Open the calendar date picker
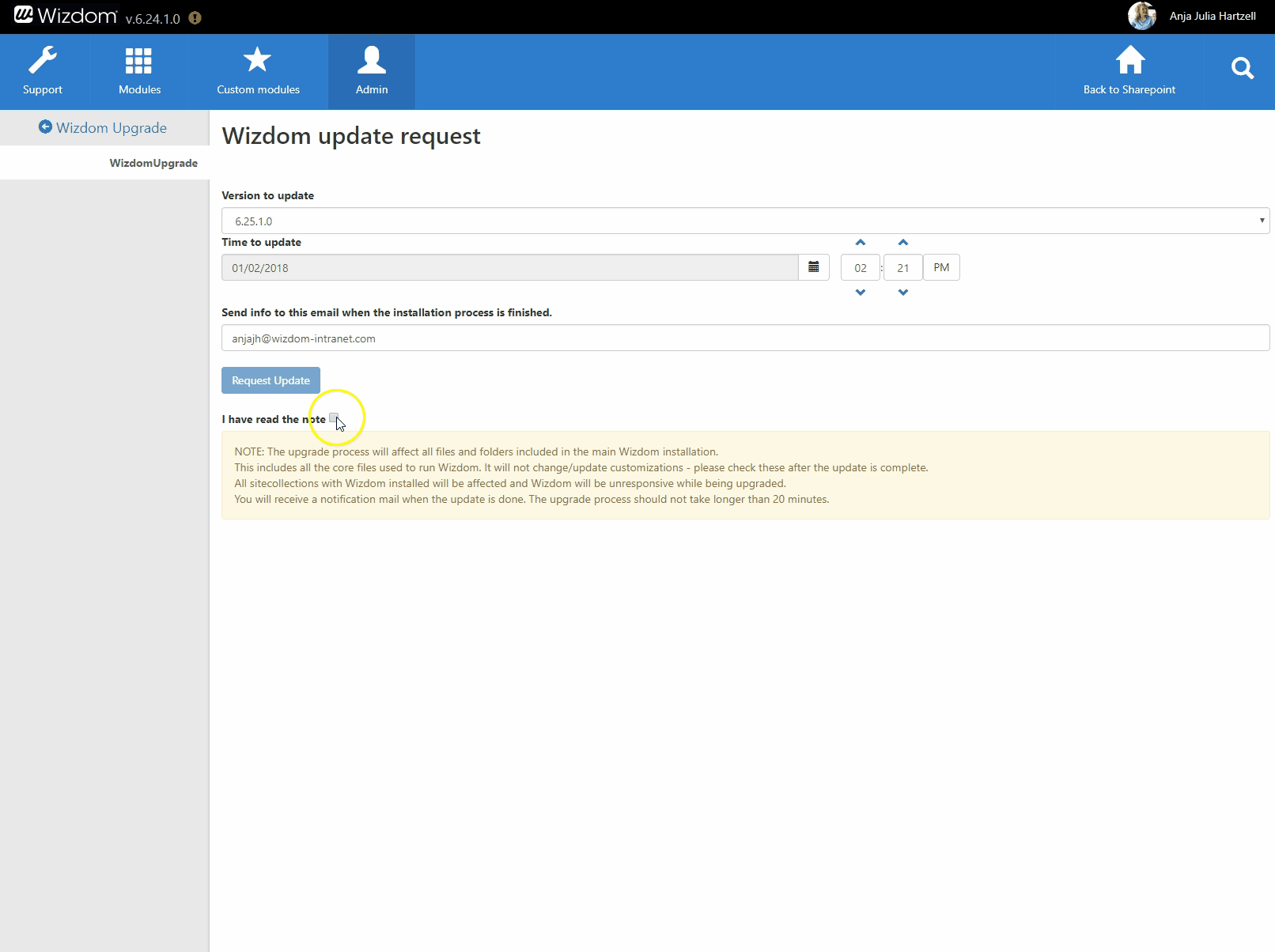The height and width of the screenshot is (952, 1275). (813, 267)
